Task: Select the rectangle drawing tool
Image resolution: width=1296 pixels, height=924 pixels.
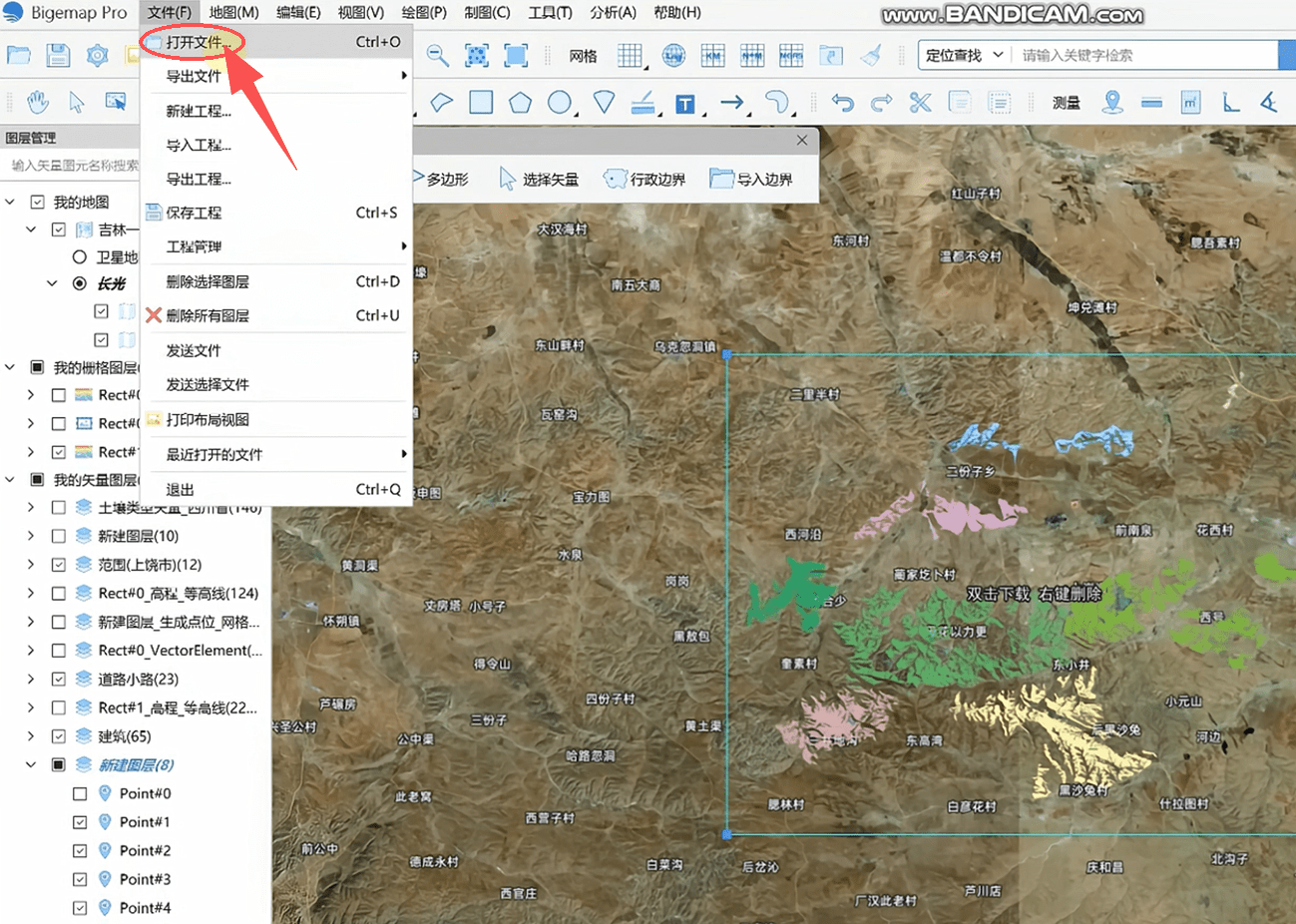Action: (481, 102)
